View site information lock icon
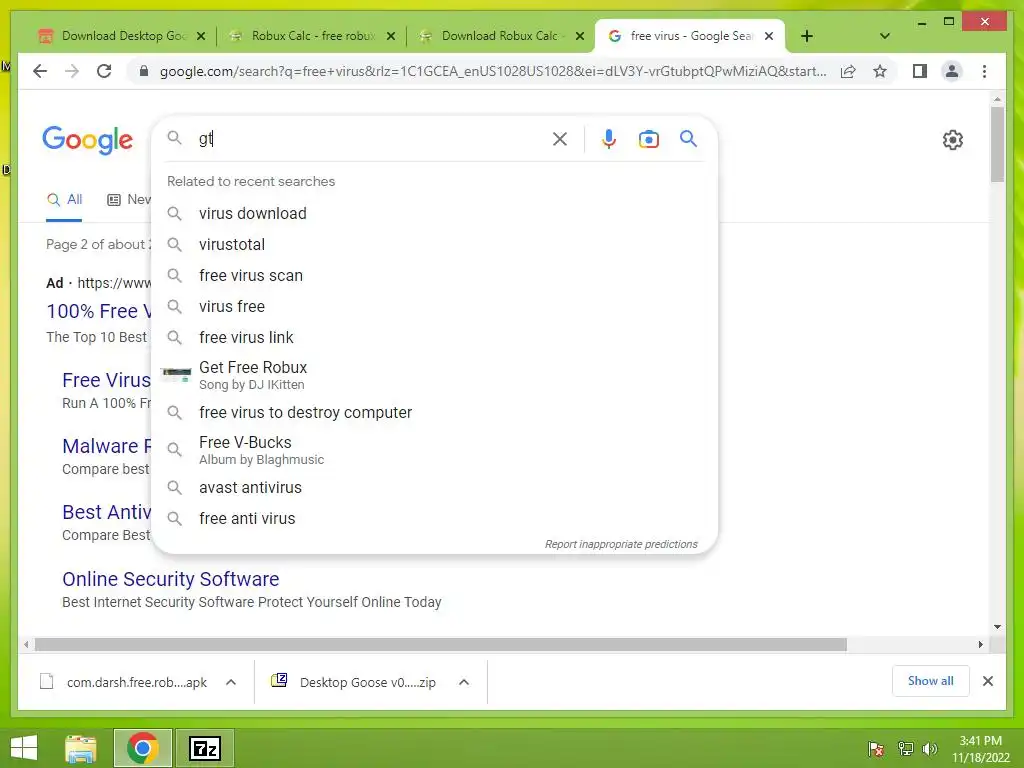This screenshot has height=768, width=1024. pyautogui.click(x=144, y=71)
